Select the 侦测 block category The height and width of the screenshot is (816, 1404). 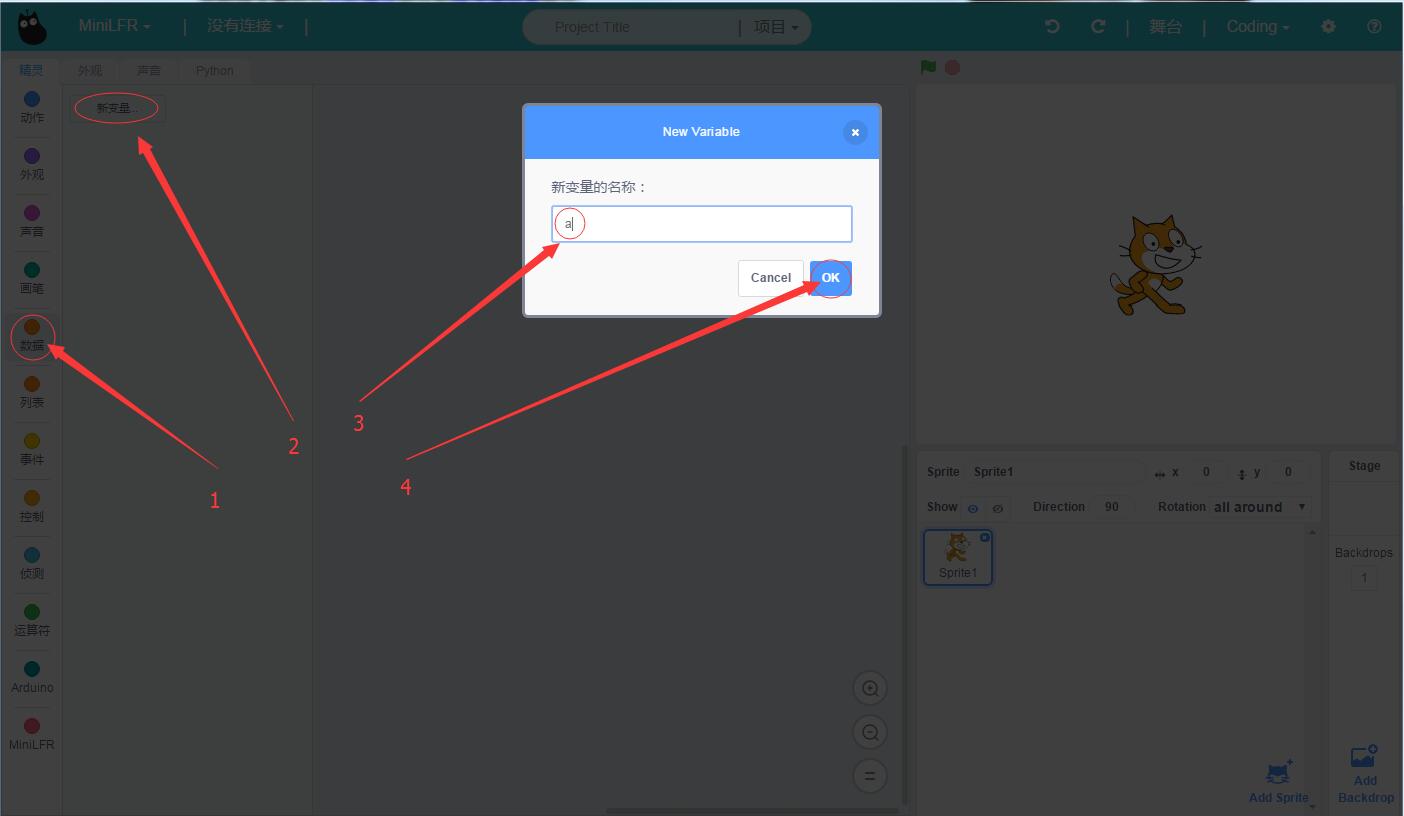[x=32, y=564]
